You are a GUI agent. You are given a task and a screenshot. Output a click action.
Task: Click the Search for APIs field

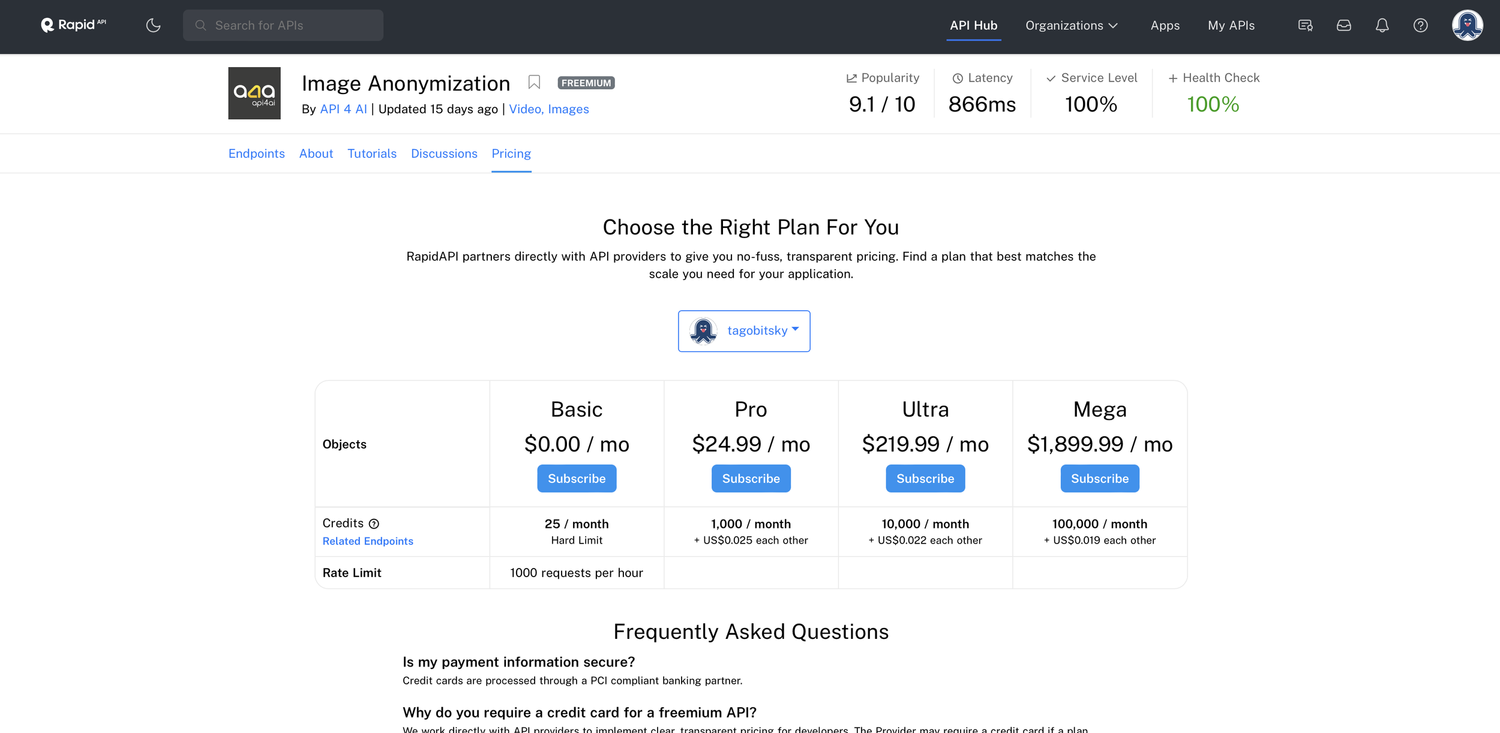coord(283,25)
